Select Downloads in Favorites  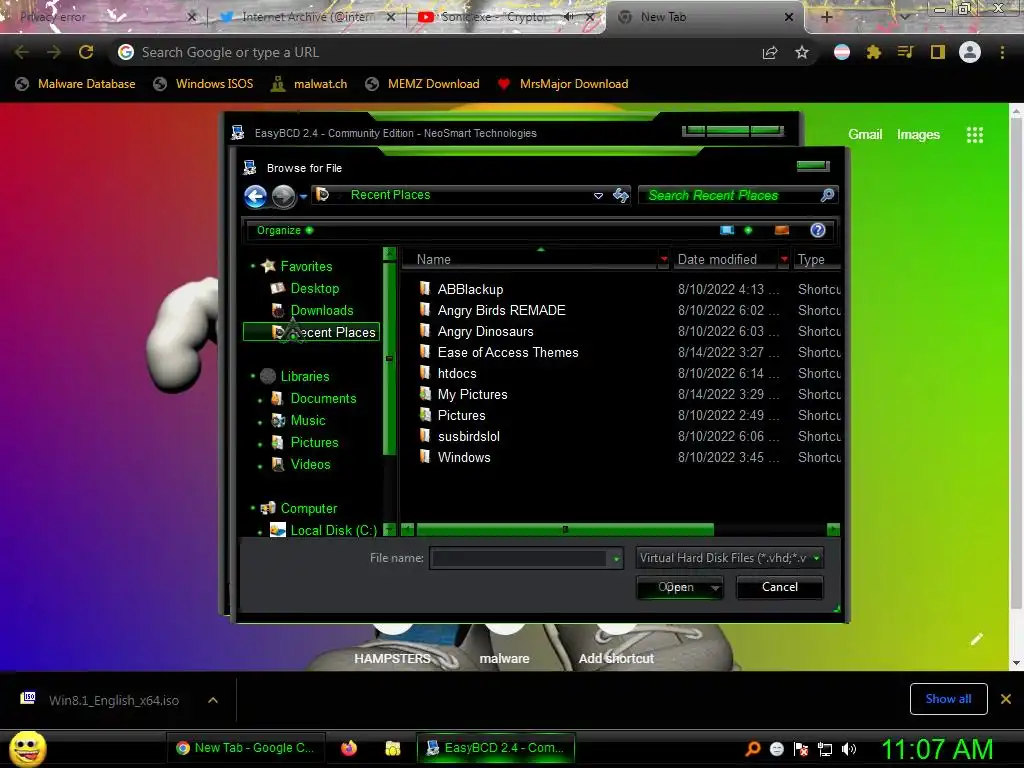coord(321,310)
